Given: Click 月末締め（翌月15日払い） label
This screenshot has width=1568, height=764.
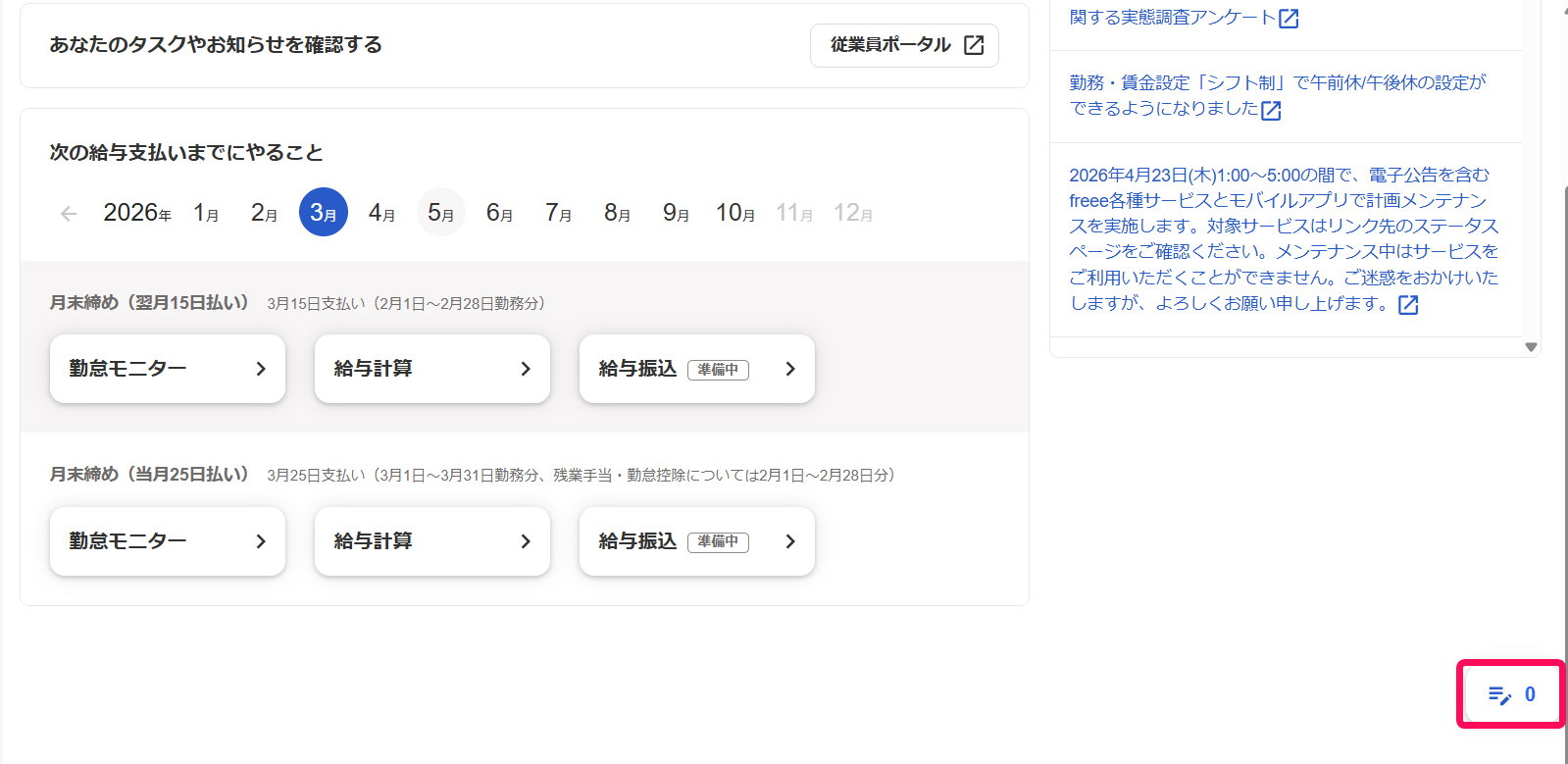Looking at the screenshot, I should [149, 303].
